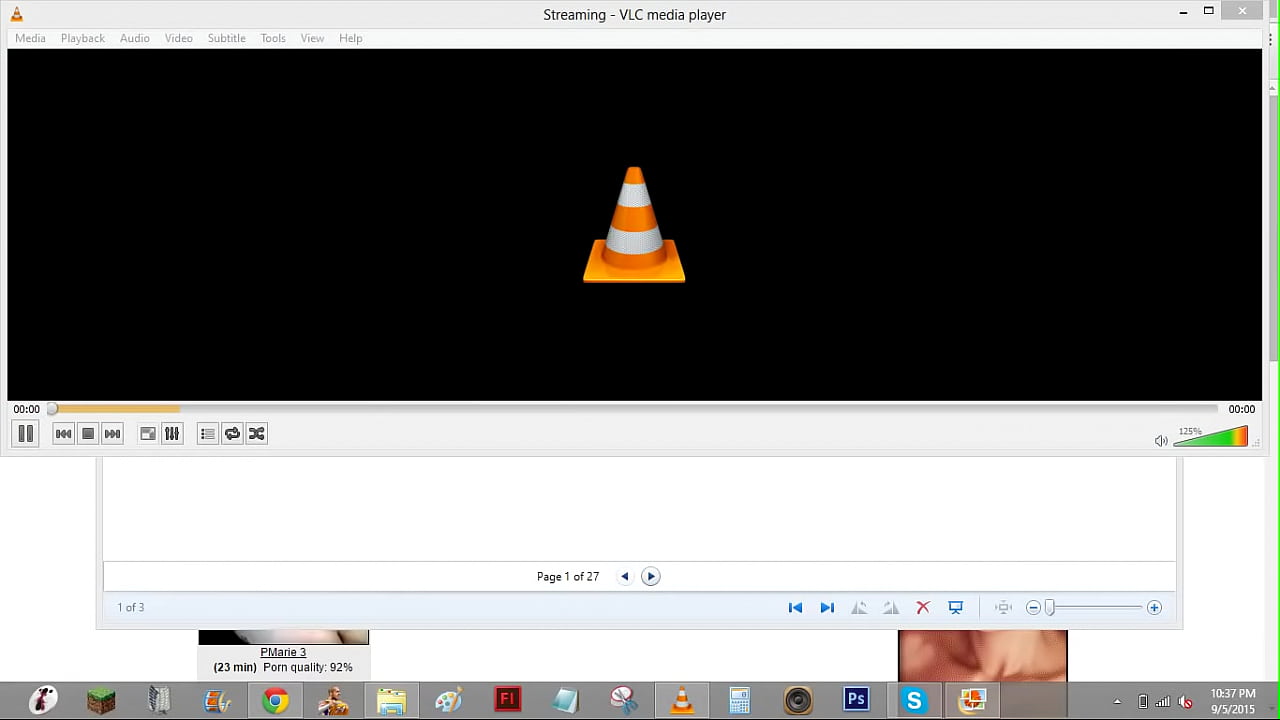Switch to VLC via its taskbar icon

click(682, 701)
